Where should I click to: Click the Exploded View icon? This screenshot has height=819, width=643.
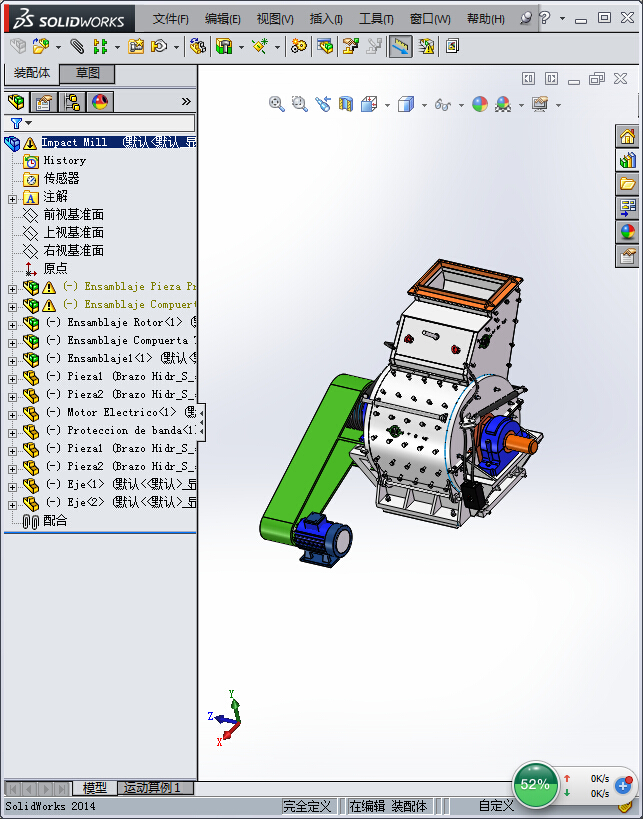(x=350, y=46)
